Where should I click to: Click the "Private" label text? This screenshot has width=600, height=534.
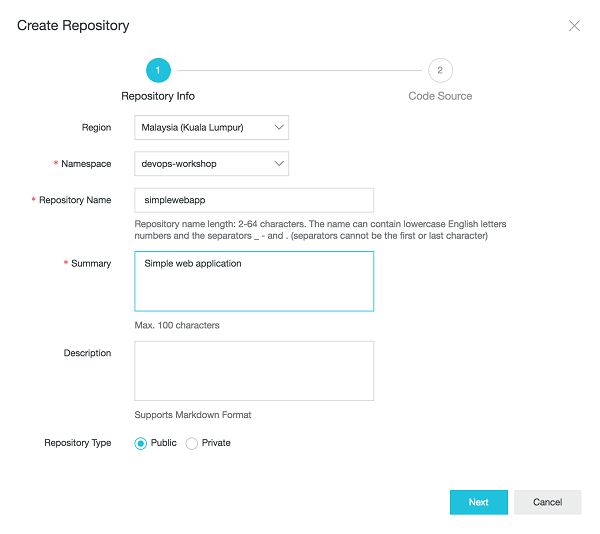pos(216,443)
